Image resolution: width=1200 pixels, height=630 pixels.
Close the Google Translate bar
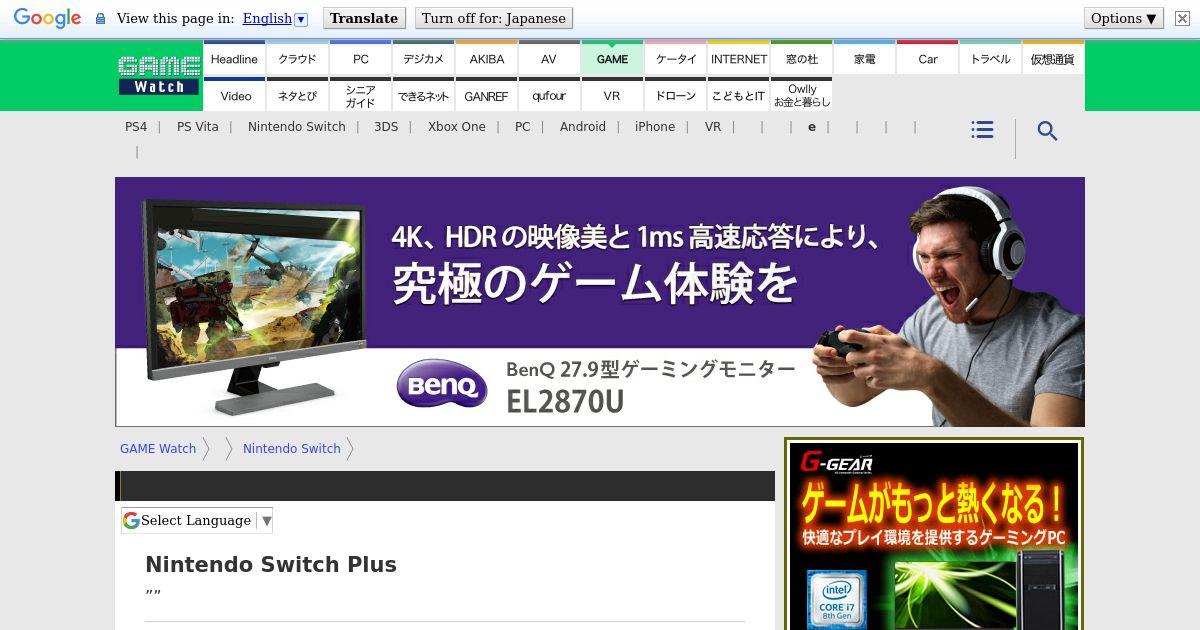[1182, 18]
